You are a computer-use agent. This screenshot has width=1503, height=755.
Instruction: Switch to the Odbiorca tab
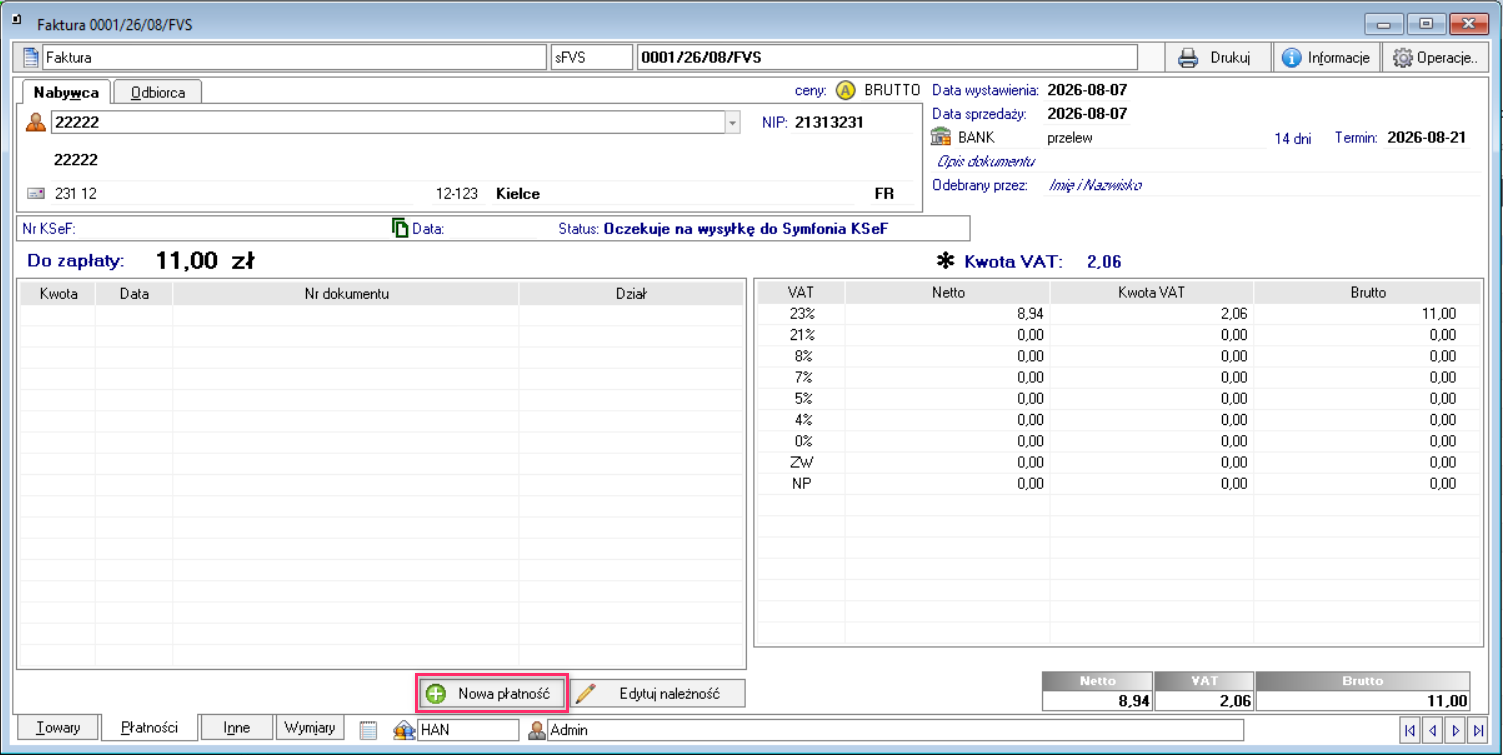[158, 92]
